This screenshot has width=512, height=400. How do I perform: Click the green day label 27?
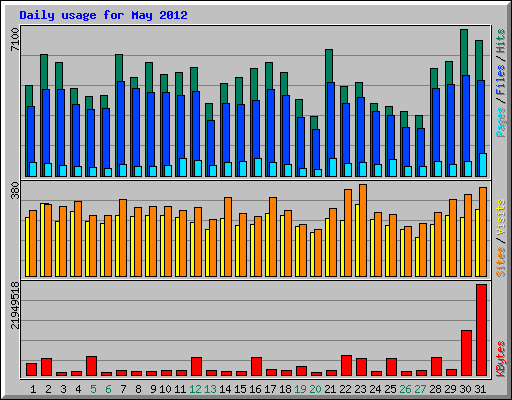420,389
